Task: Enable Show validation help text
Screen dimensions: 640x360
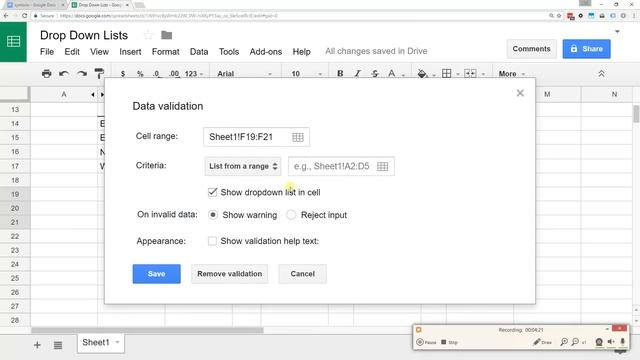Action: point(212,241)
